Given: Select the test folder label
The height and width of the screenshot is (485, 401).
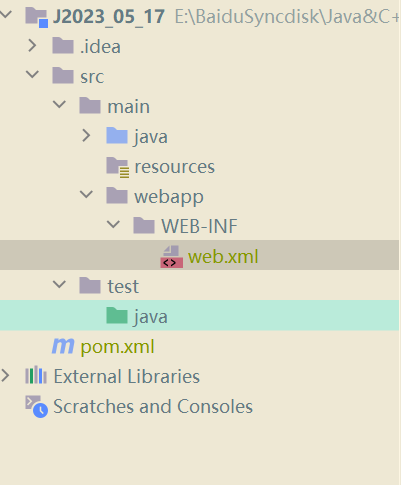Looking at the screenshot, I should click(123, 286).
